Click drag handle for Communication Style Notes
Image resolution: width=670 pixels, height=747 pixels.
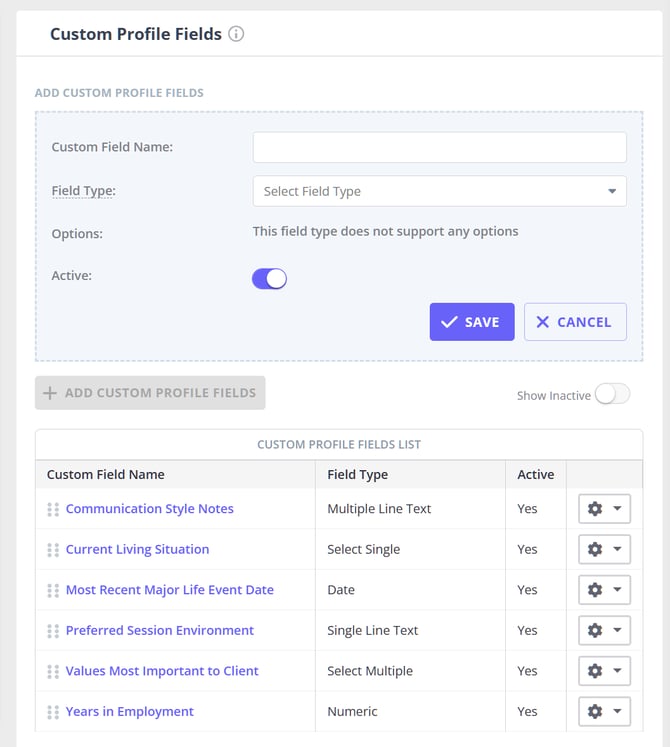[53, 509]
